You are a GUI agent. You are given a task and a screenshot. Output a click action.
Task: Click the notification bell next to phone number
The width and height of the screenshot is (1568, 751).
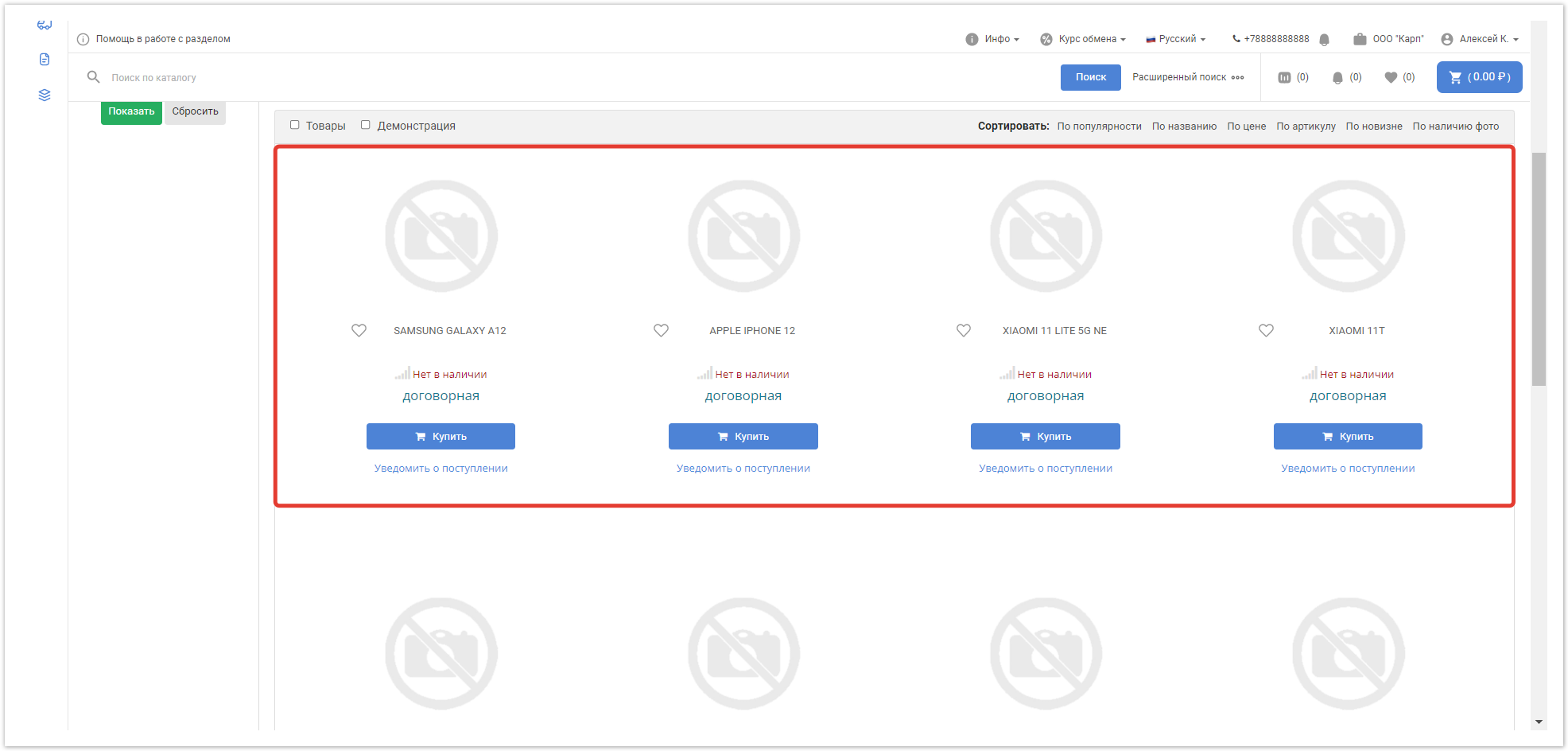pyautogui.click(x=1324, y=40)
